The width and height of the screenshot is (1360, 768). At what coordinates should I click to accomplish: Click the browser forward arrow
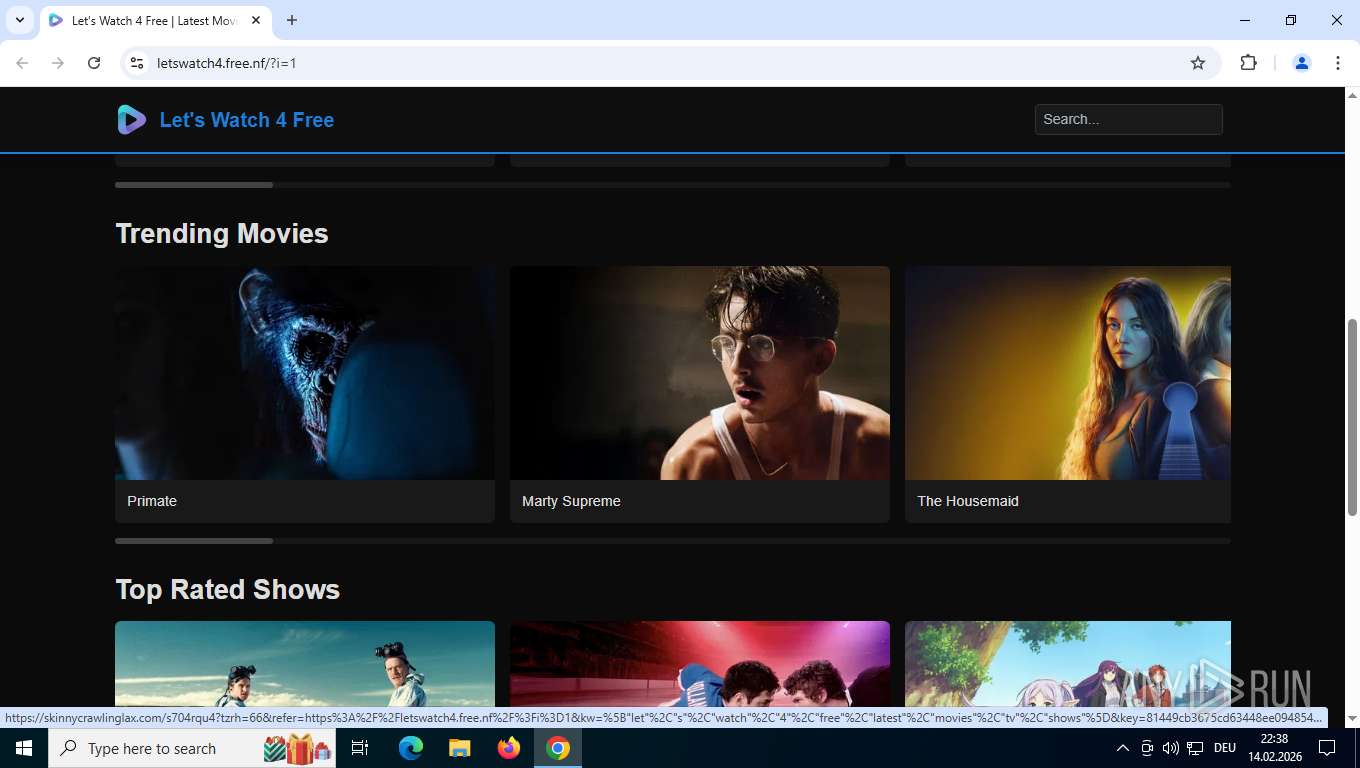(x=58, y=63)
